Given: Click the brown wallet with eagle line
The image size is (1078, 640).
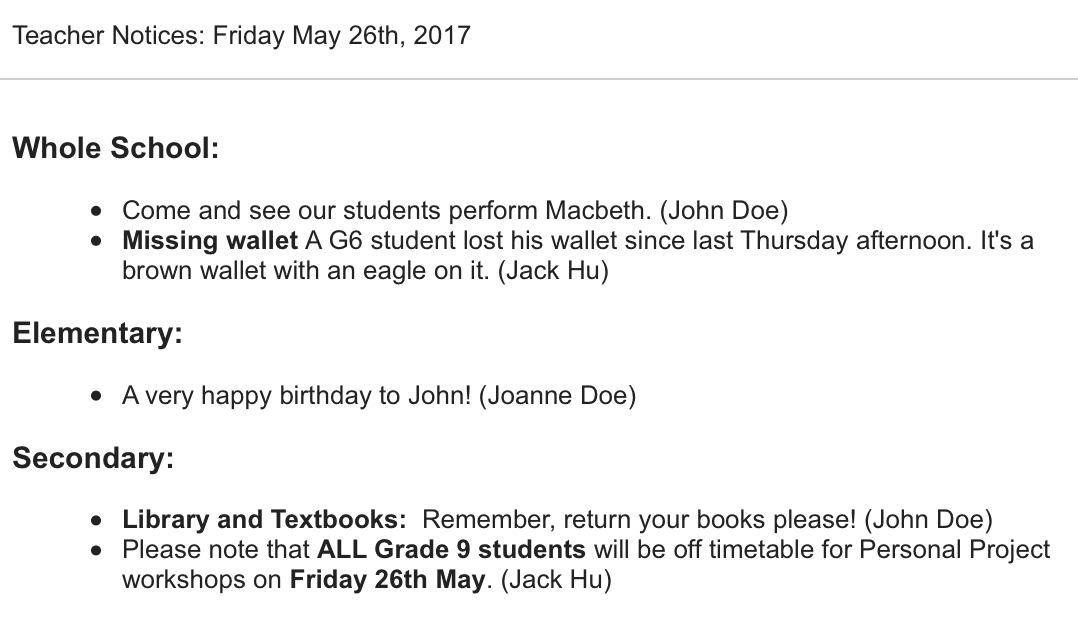Looking at the screenshot, I should point(365,271).
